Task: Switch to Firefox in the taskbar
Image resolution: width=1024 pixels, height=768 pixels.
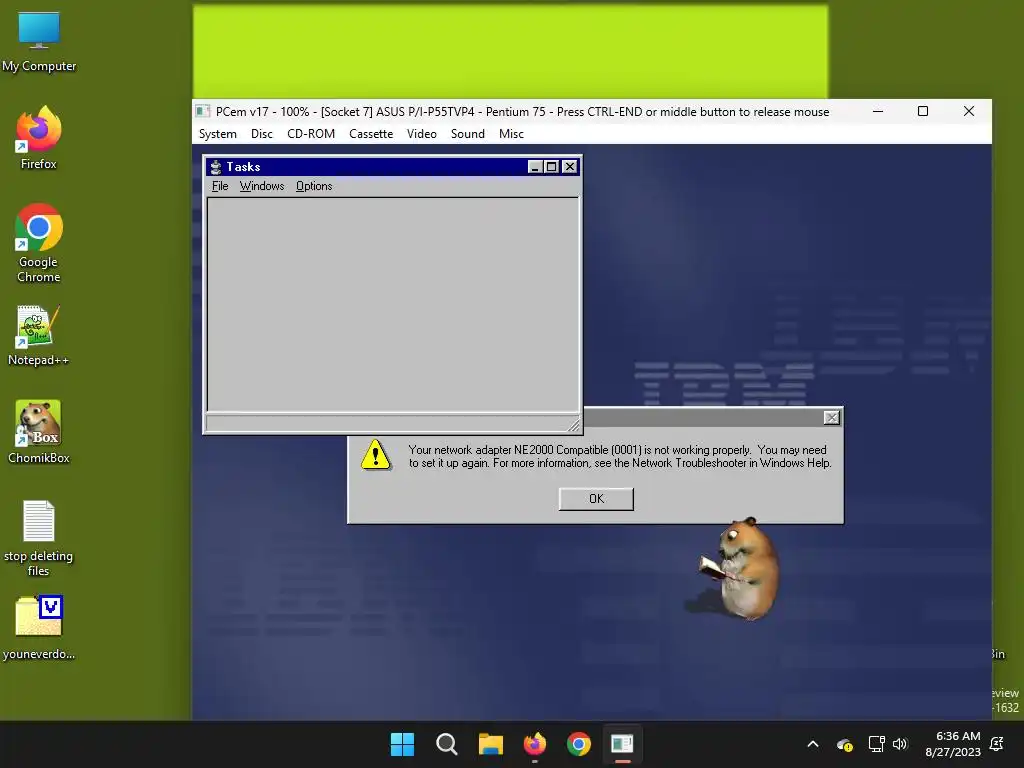Action: (x=535, y=744)
